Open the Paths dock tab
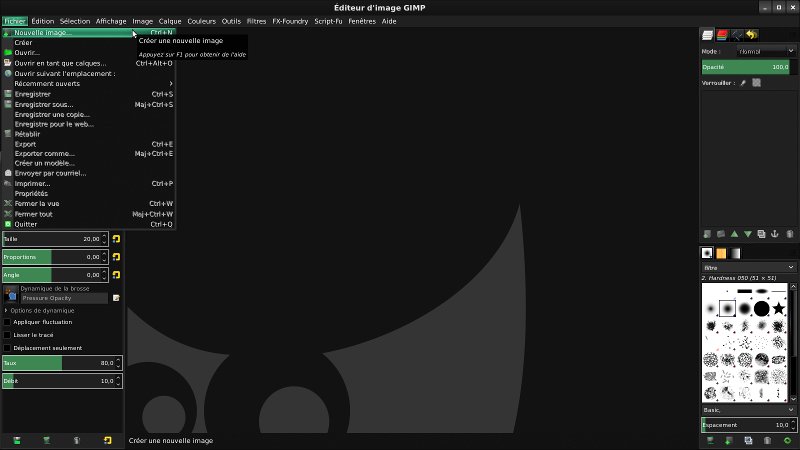This screenshot has height=450, width=800. pyautogui.click(x=737, y=35)
